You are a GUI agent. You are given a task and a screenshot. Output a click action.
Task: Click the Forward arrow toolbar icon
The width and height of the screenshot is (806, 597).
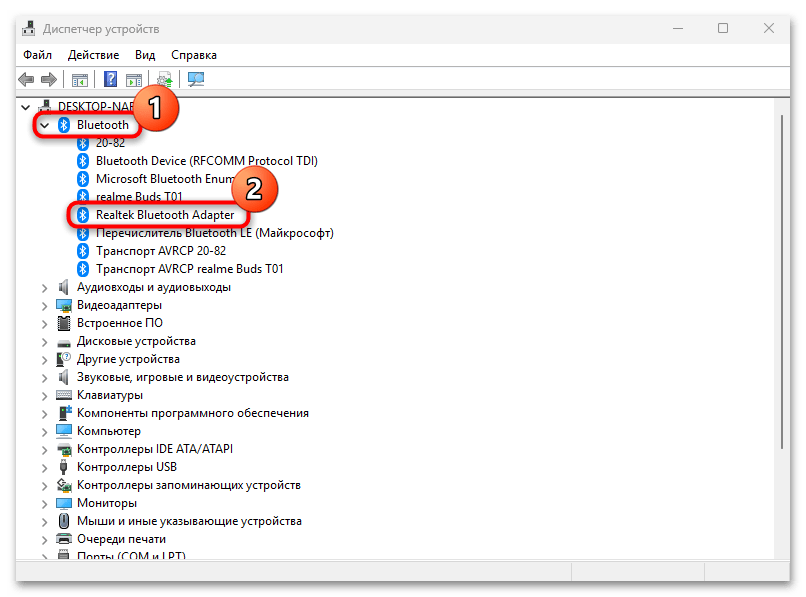point(49,80)
